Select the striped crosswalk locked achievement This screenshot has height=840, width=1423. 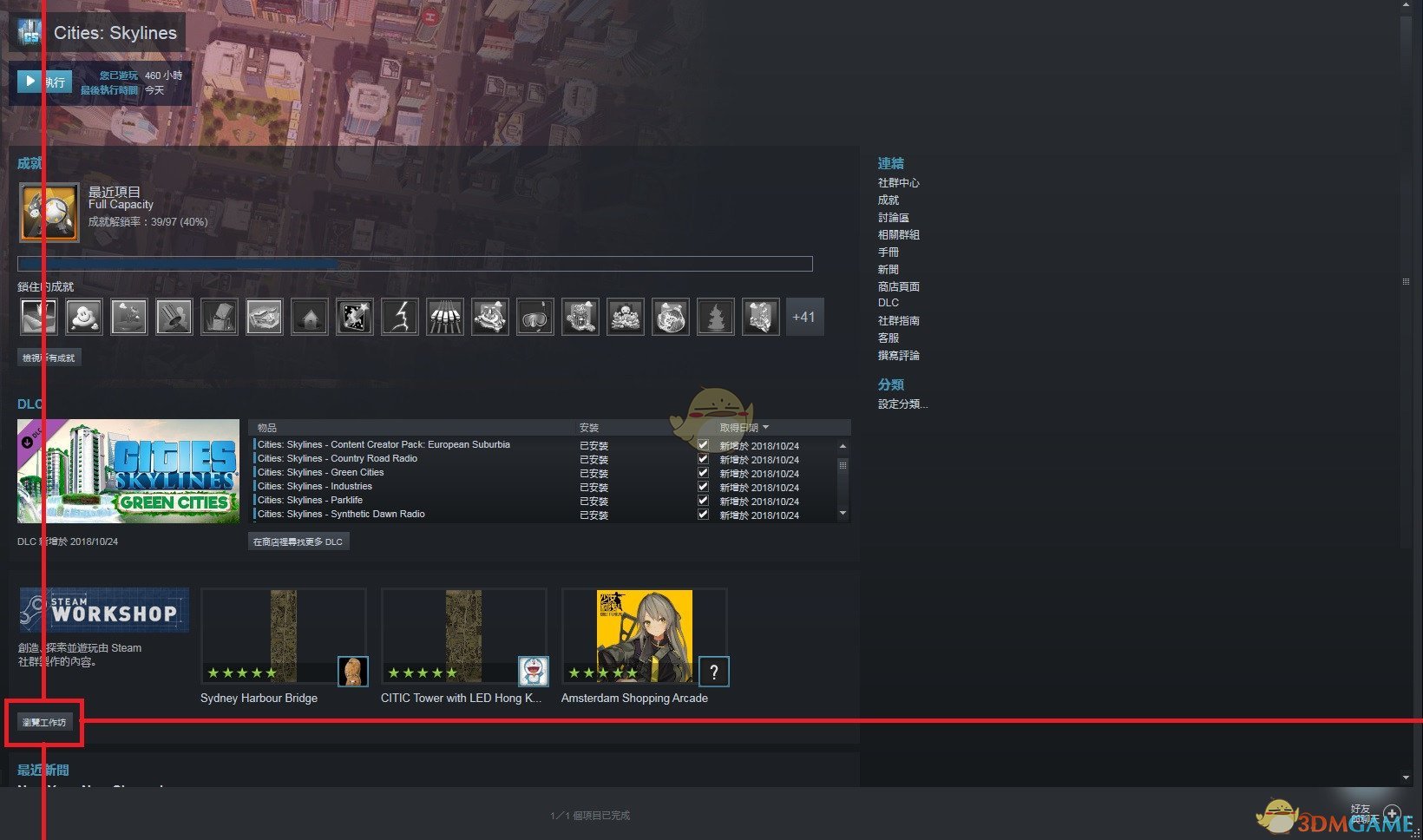point(445,317)
